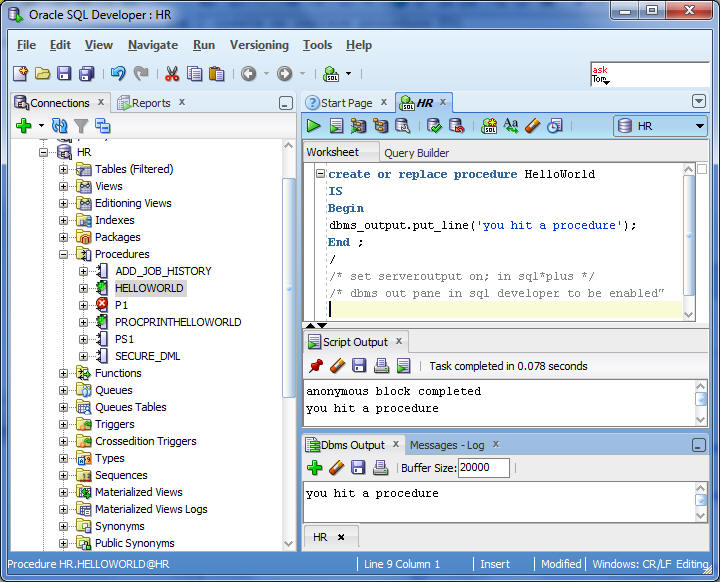Viewport: 720px width, 582px height.
Task: Click the ask Tom search box
Action: (x=650, y=74)
